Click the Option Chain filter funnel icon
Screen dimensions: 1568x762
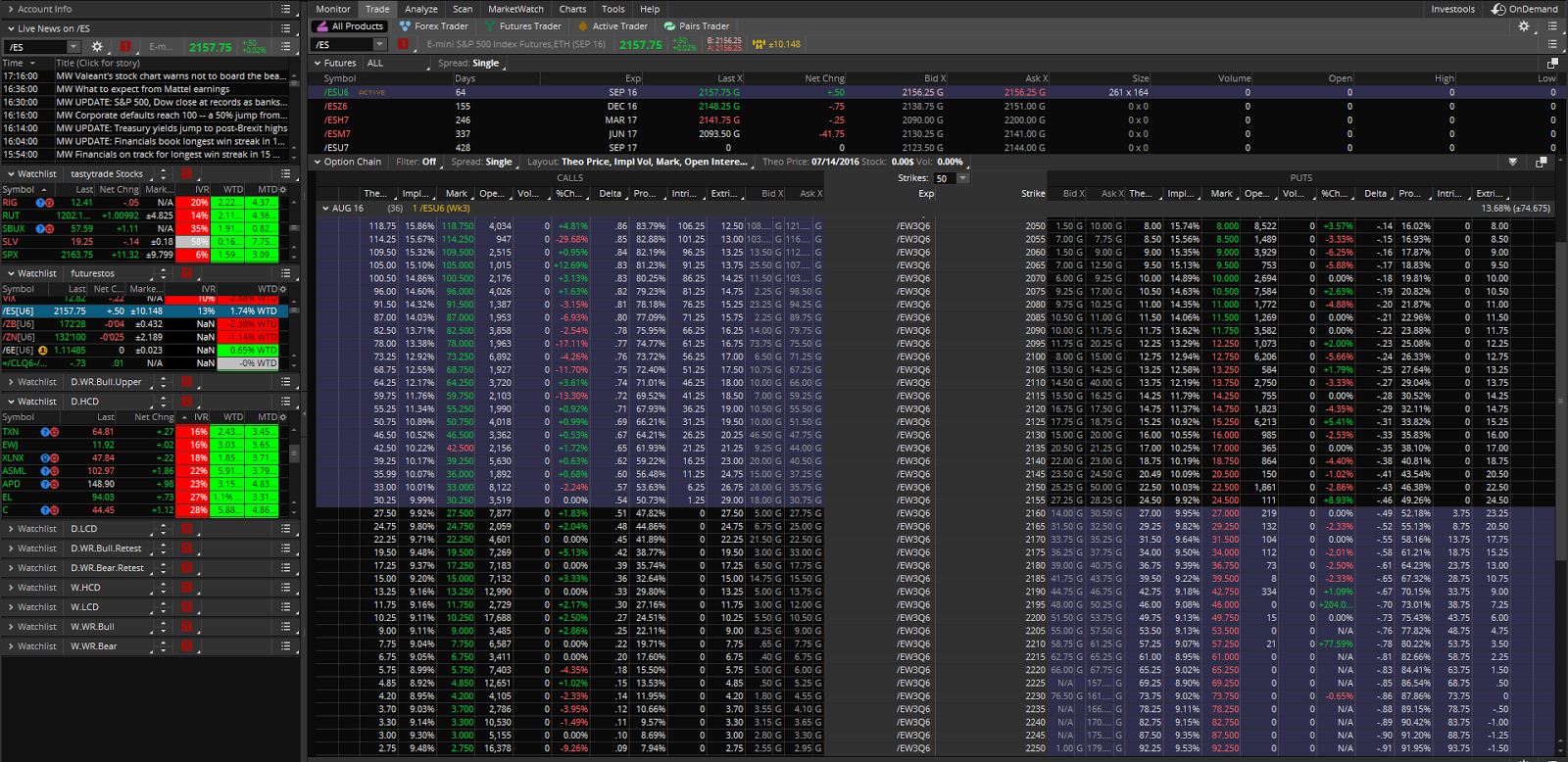[x=1513, y=162]
